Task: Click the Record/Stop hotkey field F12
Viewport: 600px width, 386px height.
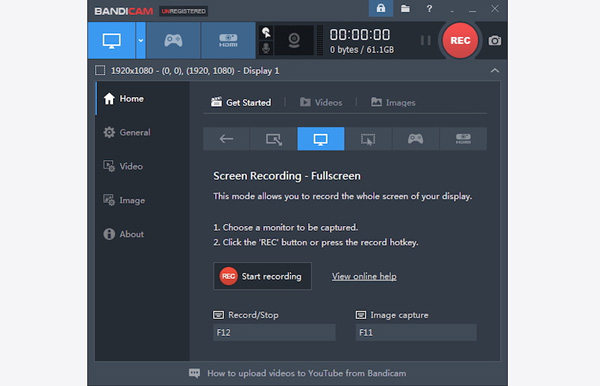Action: (x=274, y=332)
